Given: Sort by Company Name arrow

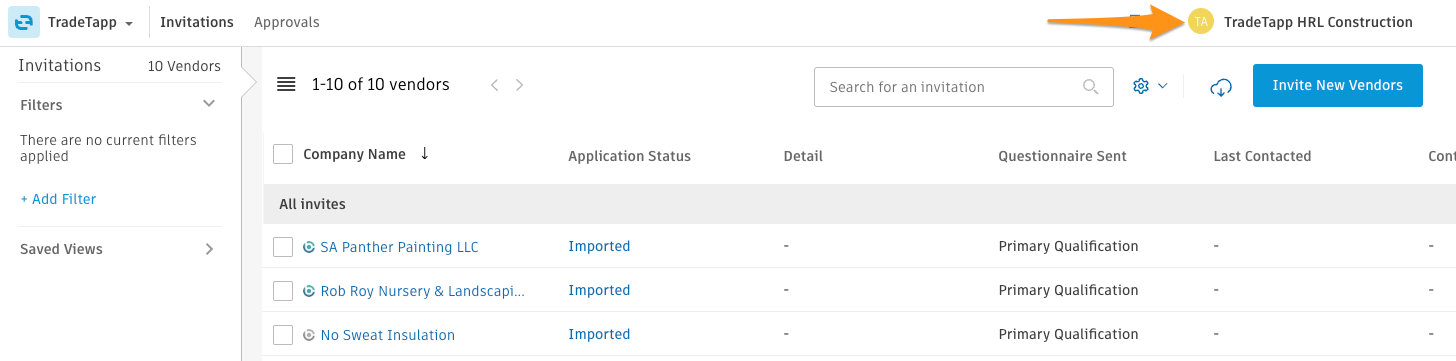Looking at the screenshot, I should [x=424, y=154].
